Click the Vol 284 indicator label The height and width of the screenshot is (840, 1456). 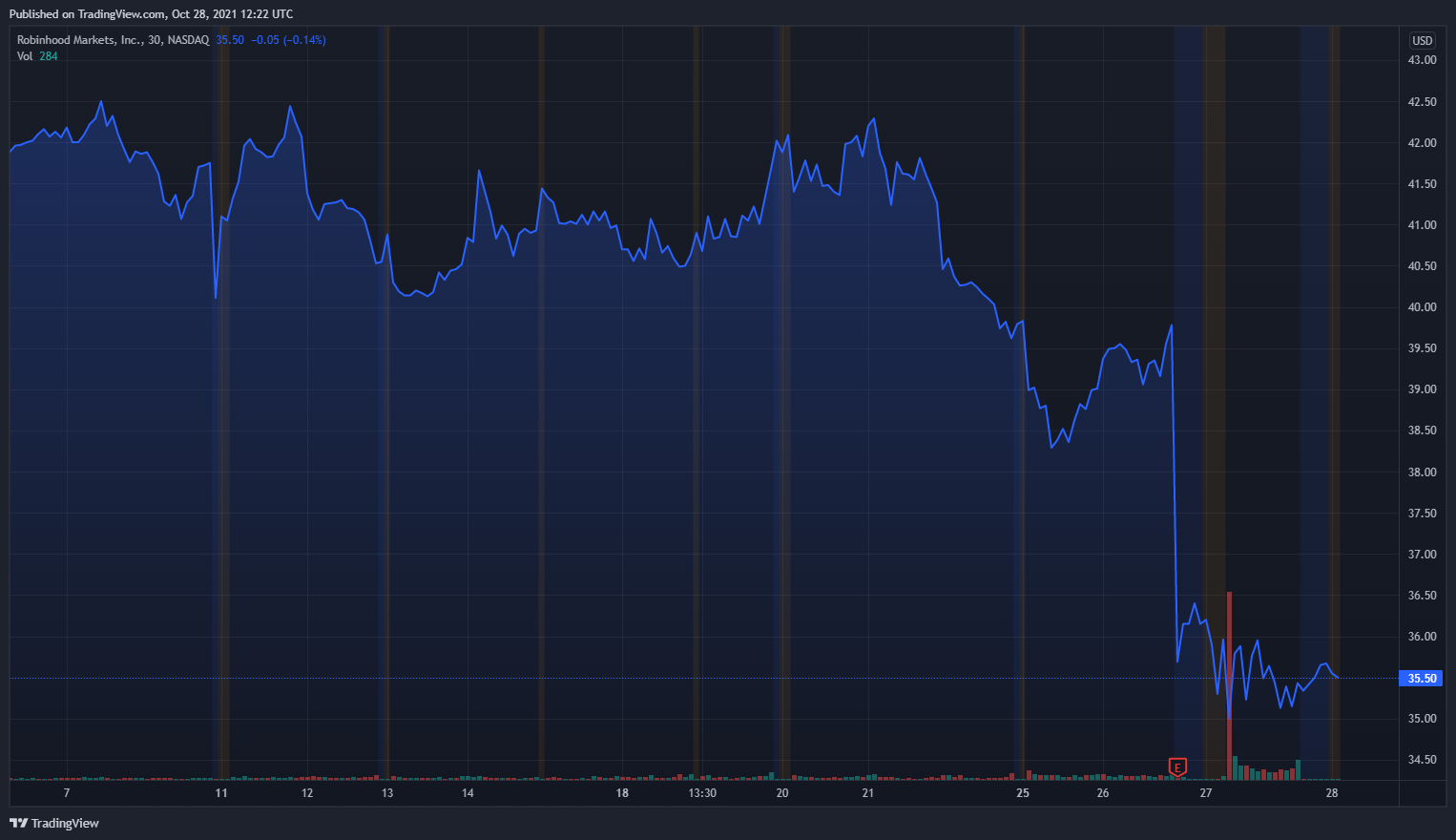coord(37,56)
